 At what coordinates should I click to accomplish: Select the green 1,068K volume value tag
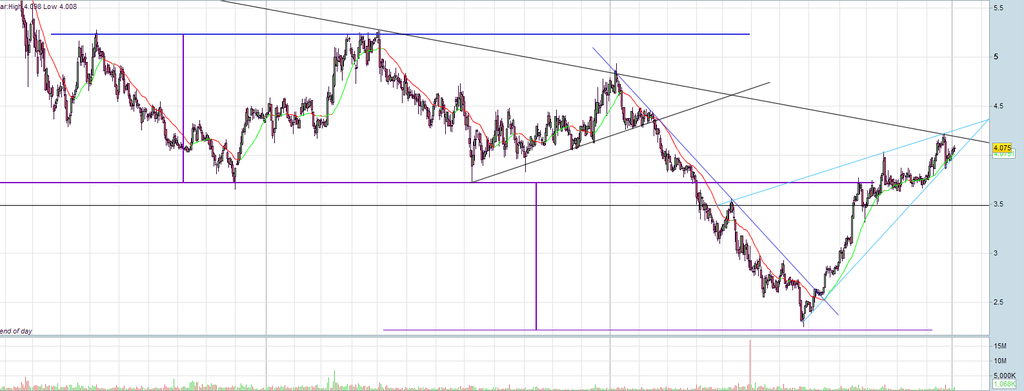tap(1004, 383)
